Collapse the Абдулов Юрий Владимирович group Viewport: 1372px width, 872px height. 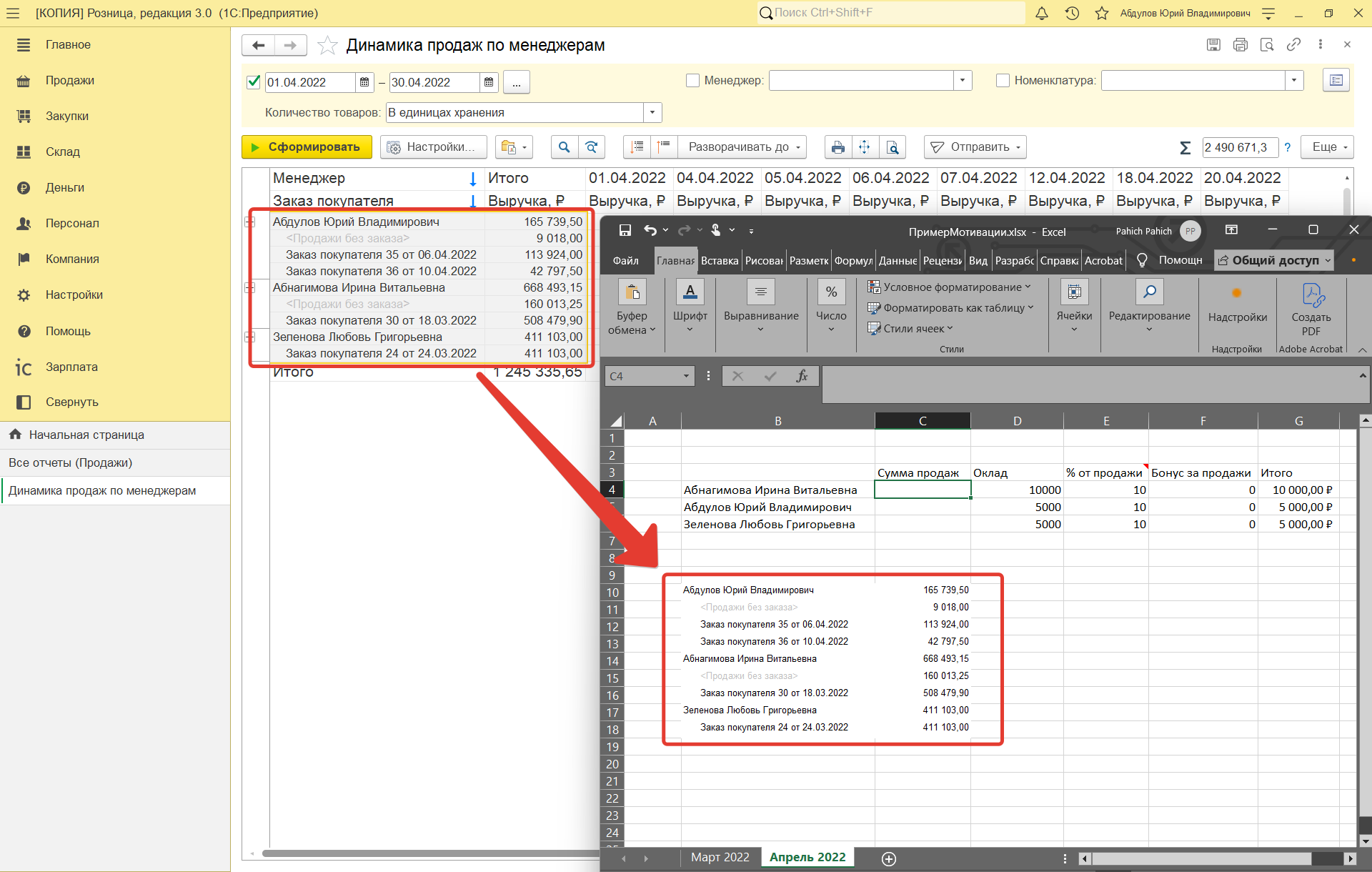pos(250,222)
